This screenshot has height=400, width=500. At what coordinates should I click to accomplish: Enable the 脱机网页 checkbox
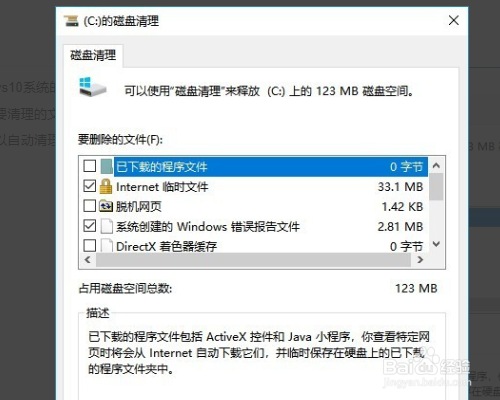pos(90,206)
